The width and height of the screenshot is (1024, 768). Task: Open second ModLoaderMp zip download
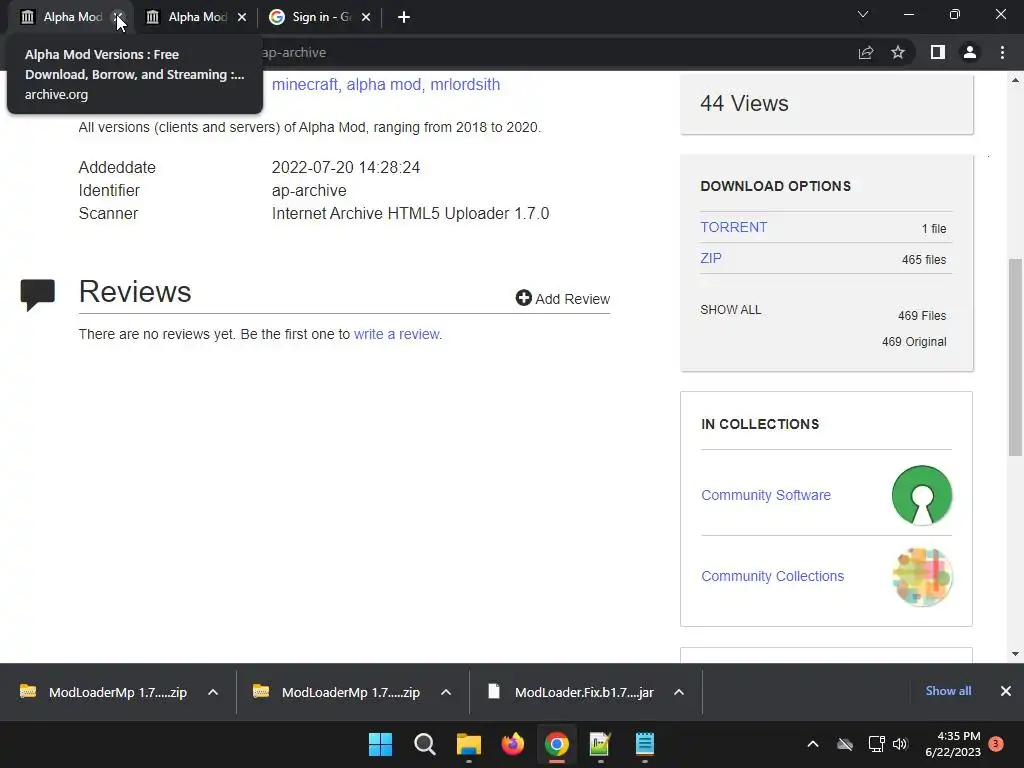pyautogui.click(x=338, y=692)
